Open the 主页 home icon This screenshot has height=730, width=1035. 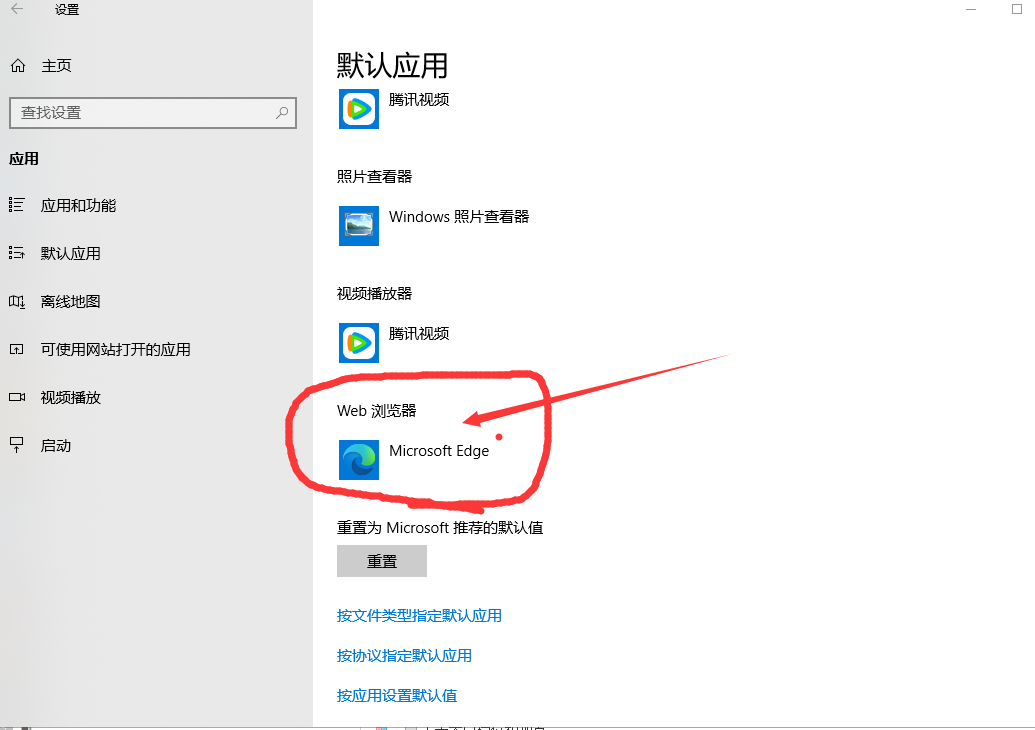tap(18, 65)
